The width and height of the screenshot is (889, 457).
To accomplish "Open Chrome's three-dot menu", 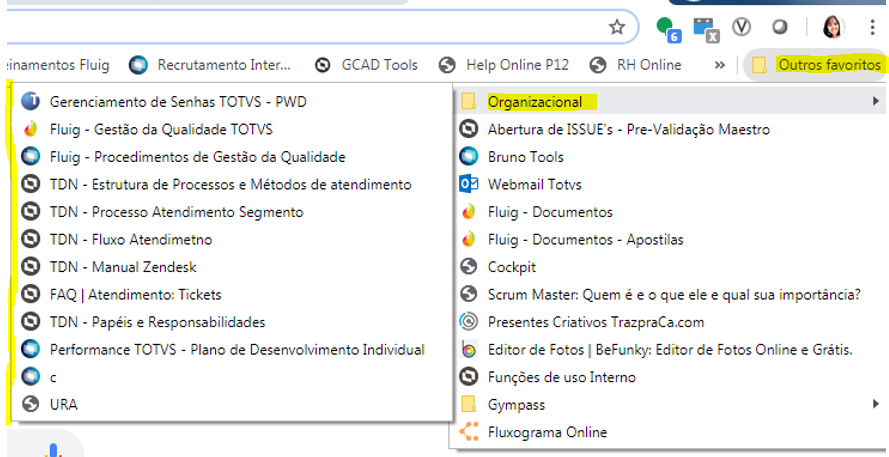I will pyautogui.click(x=866, y=27).
